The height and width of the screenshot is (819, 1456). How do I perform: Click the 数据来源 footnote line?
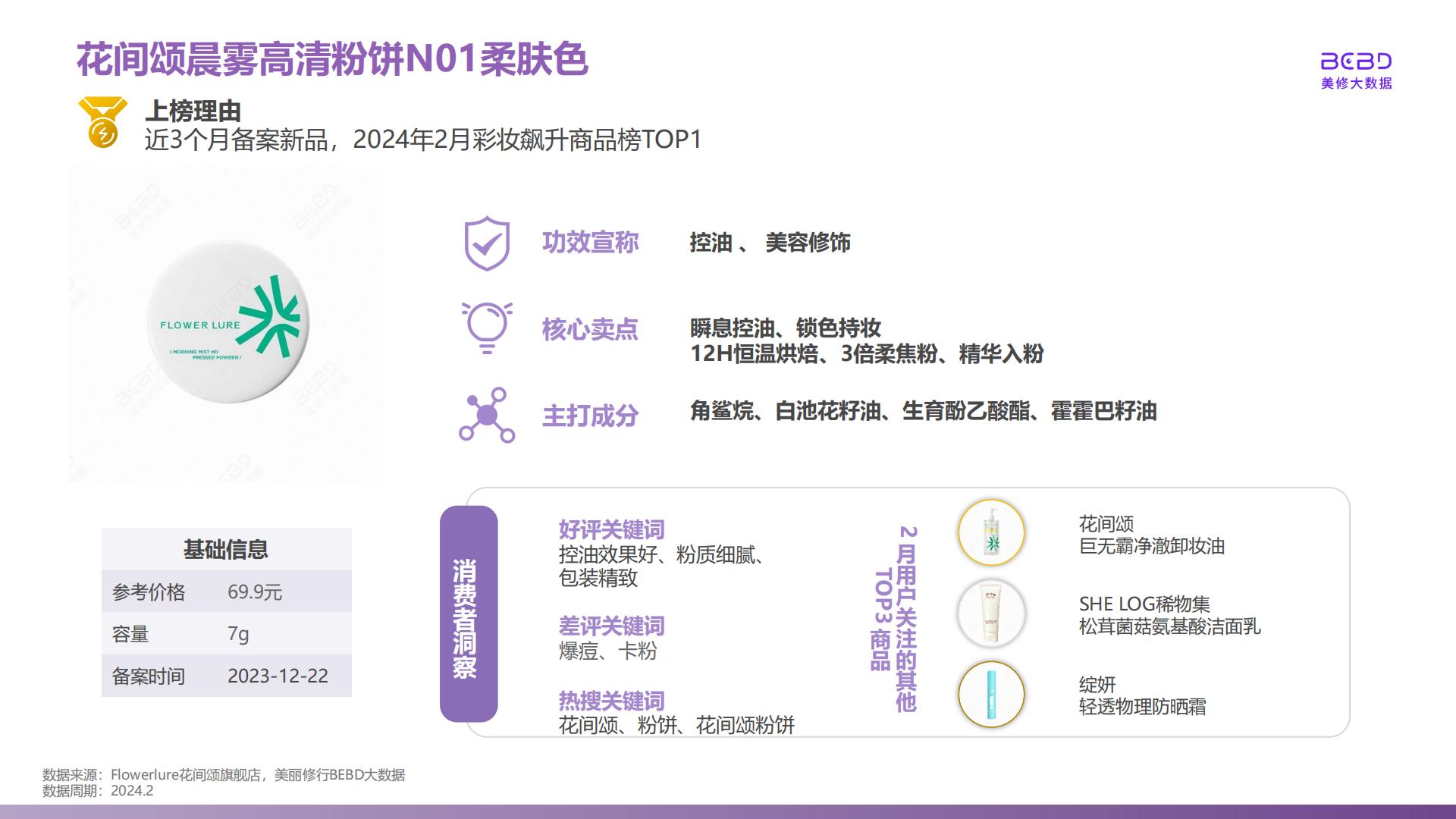224,775
